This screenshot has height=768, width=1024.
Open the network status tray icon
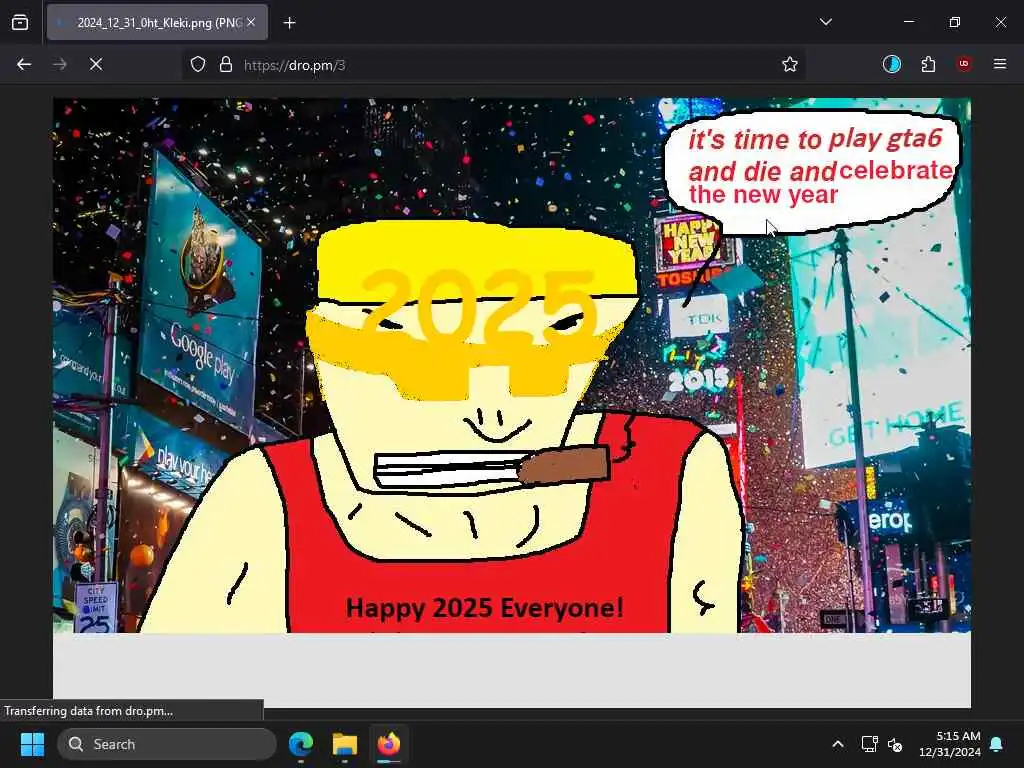(x=869, y=744)
